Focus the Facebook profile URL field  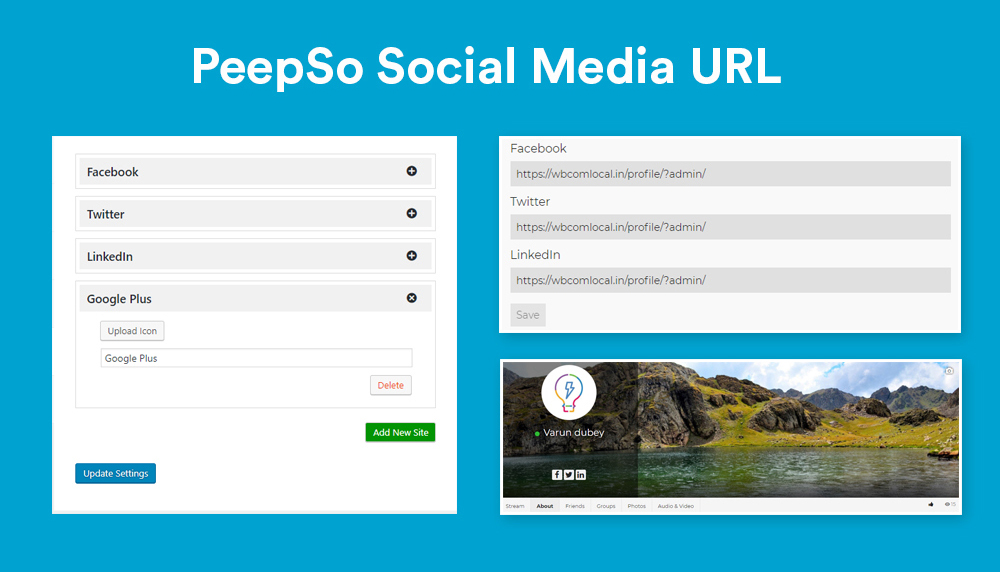730,173
